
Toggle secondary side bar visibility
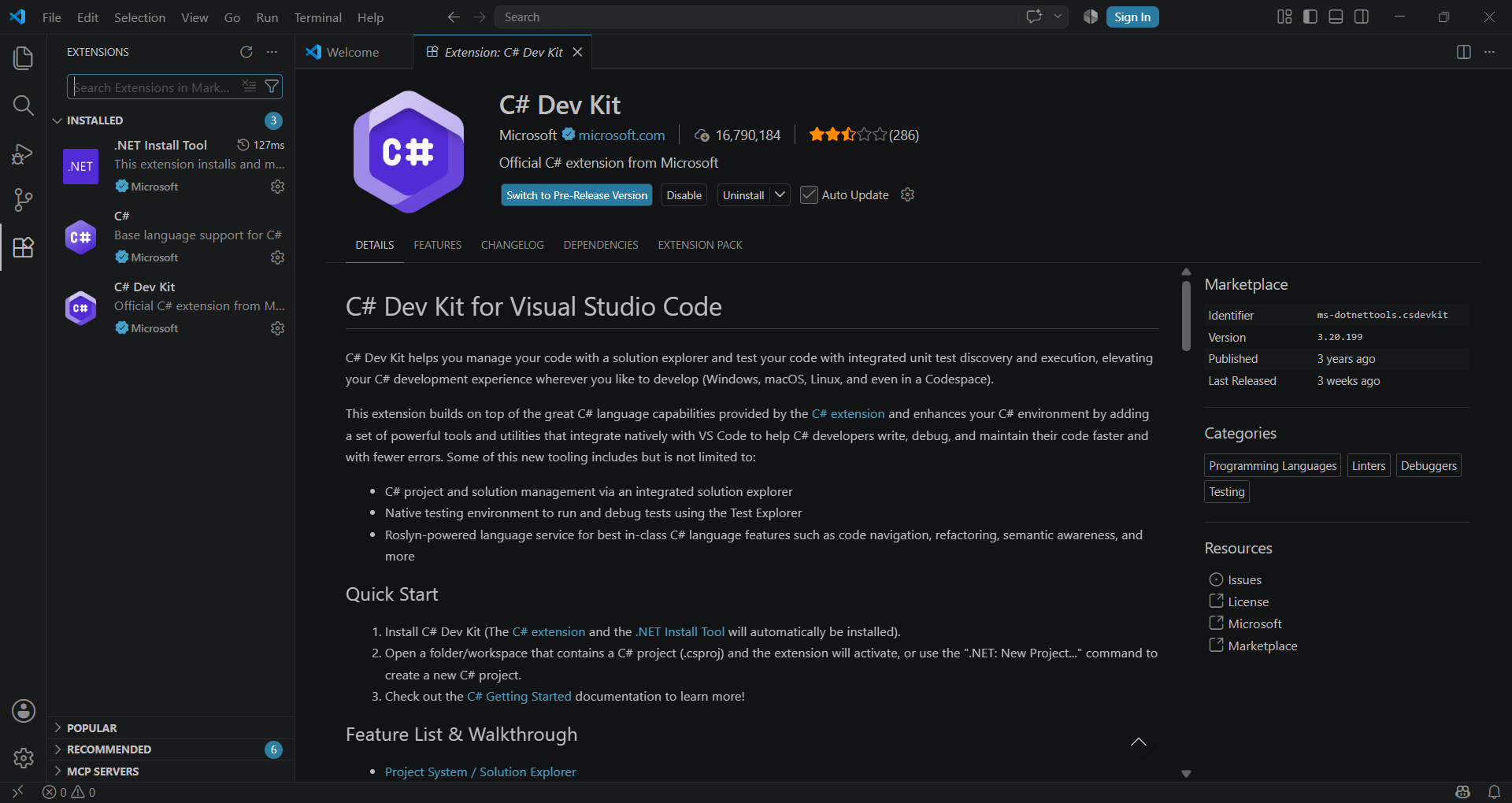[1362, 17]
